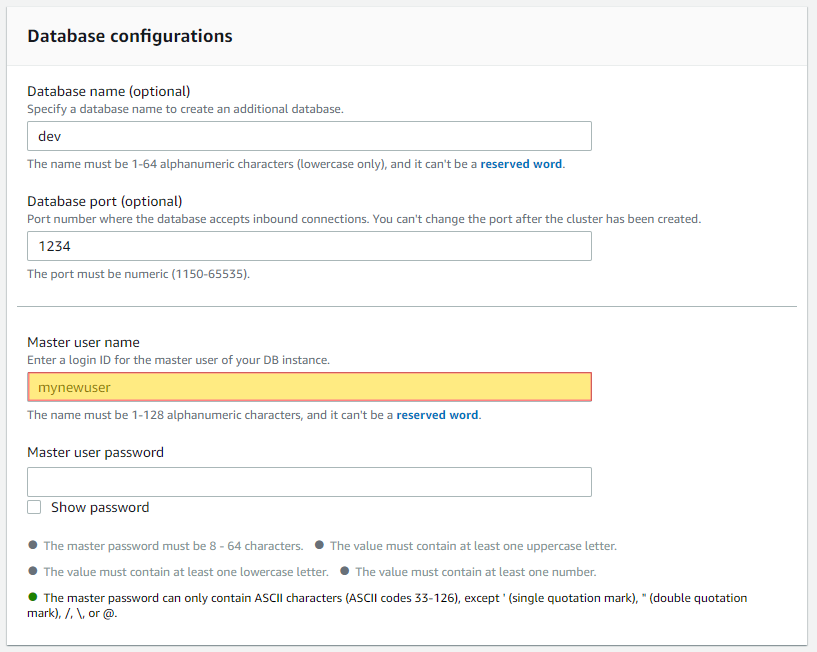
Task: Click the gray dot for lowercase letter rule
Action: click(x=33, y=571)
